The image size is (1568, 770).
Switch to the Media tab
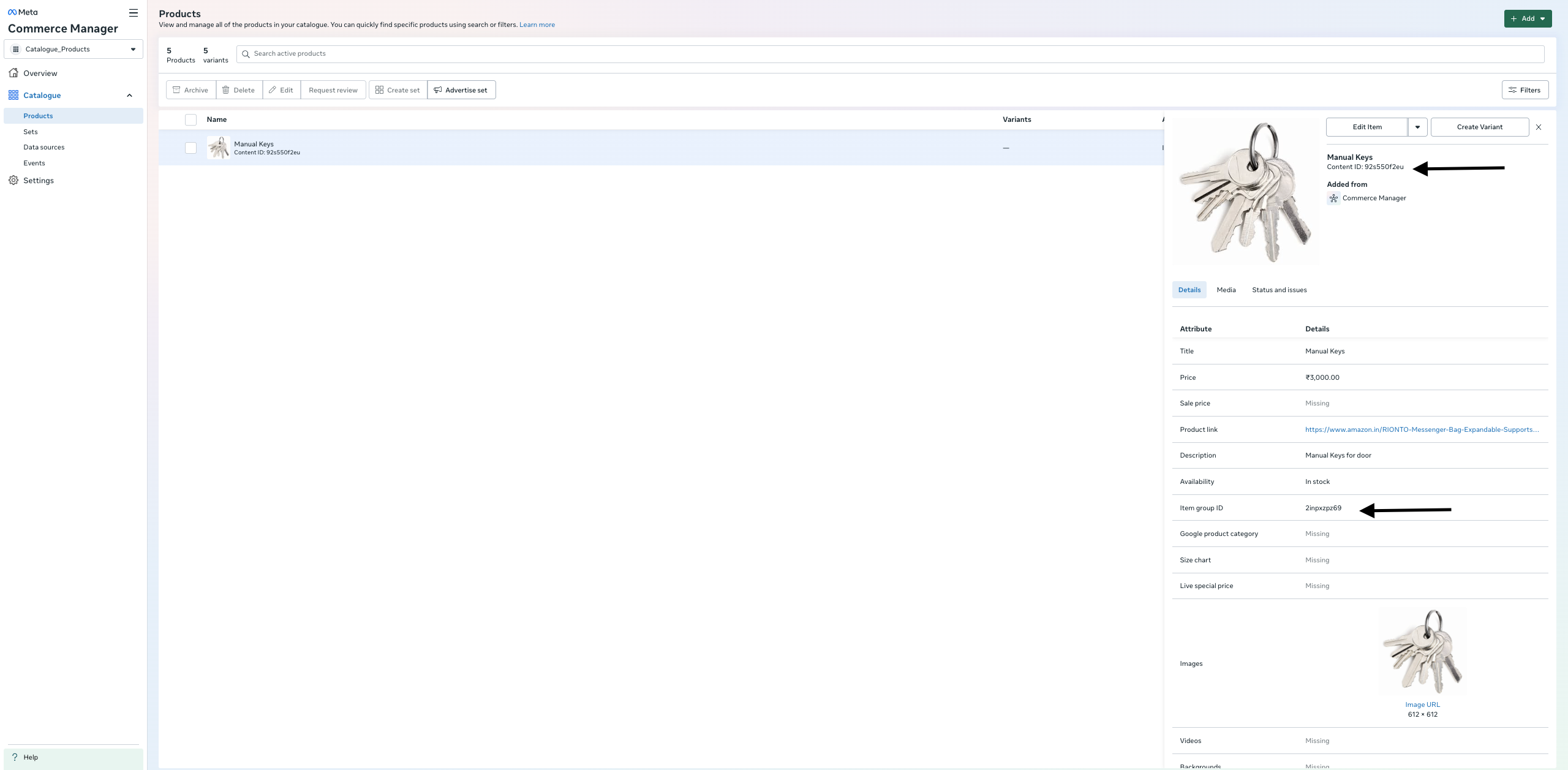1226,289
